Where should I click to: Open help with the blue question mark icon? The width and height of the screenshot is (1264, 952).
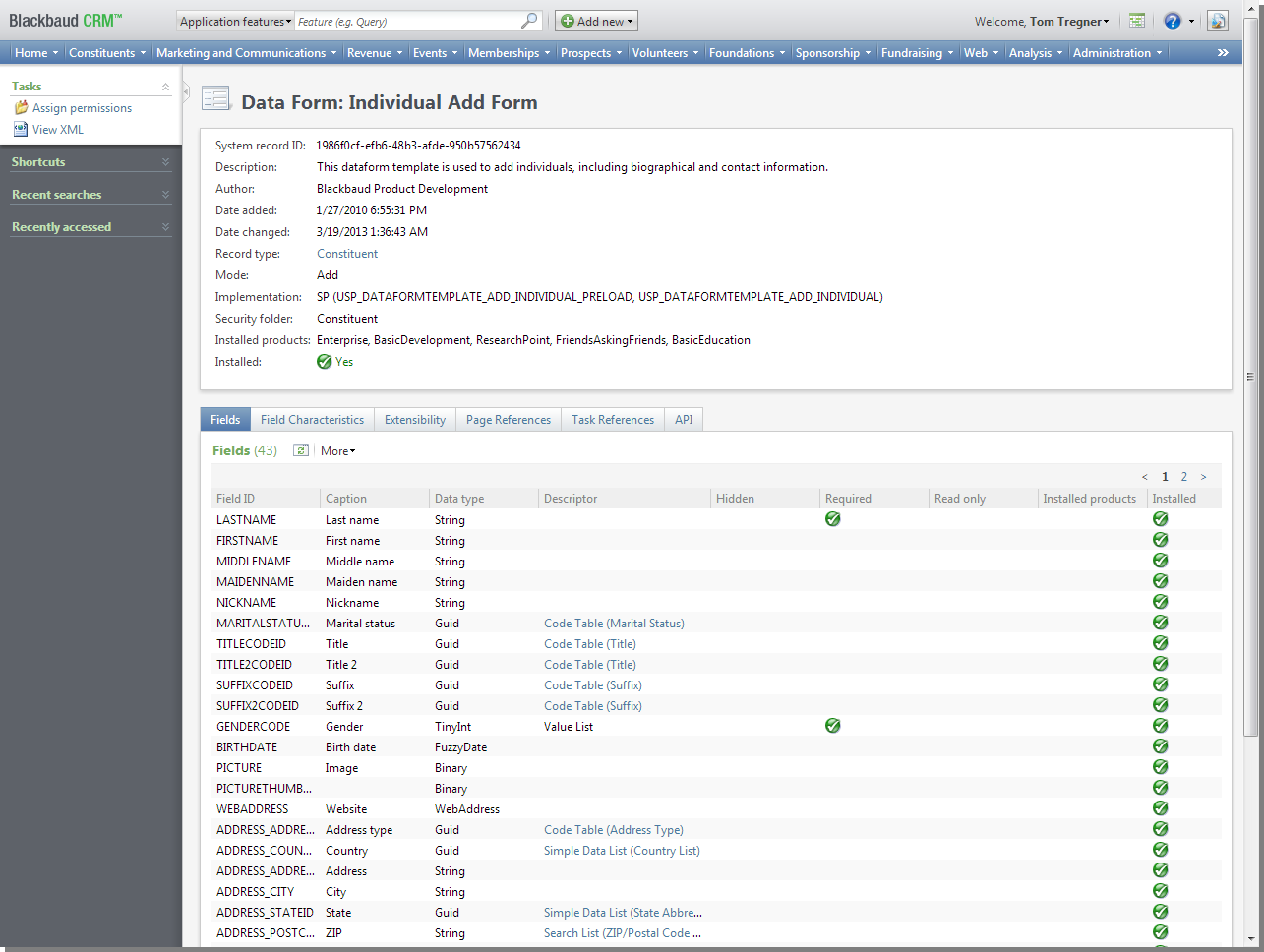[1172, 21]
